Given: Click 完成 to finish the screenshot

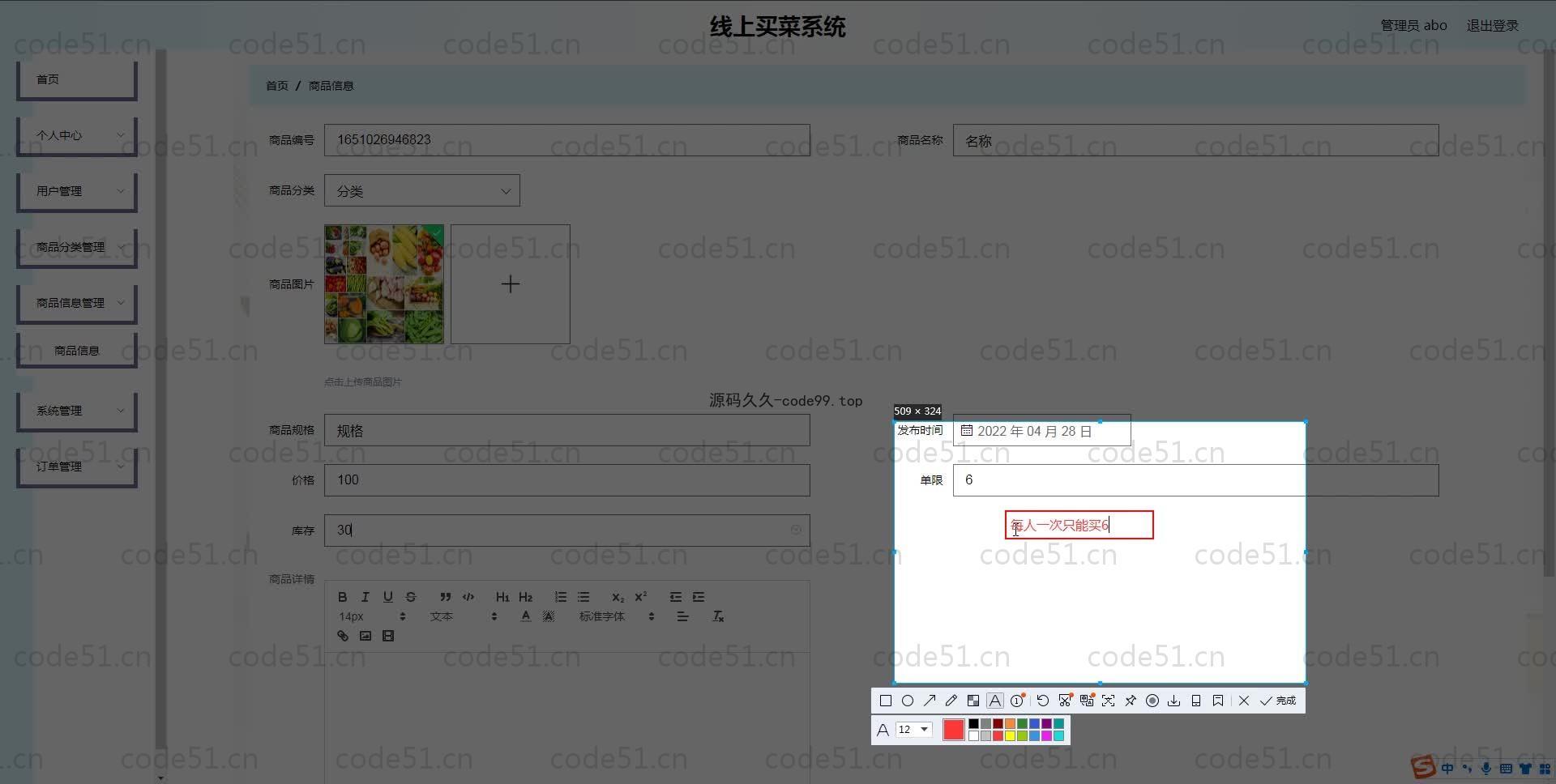Looking at the screenshot, I should [1278, 701].
